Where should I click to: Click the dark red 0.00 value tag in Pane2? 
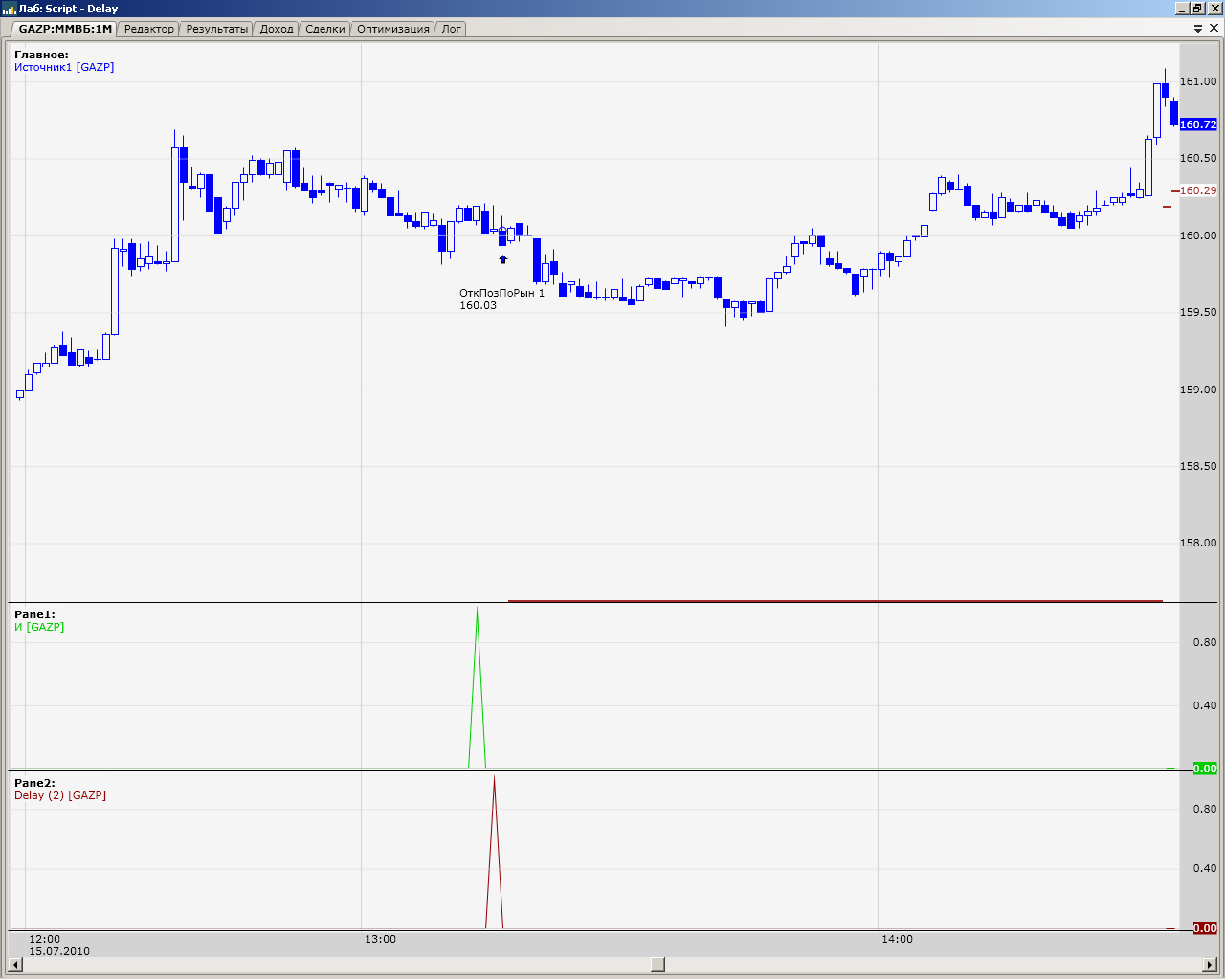coord(1205,928)
